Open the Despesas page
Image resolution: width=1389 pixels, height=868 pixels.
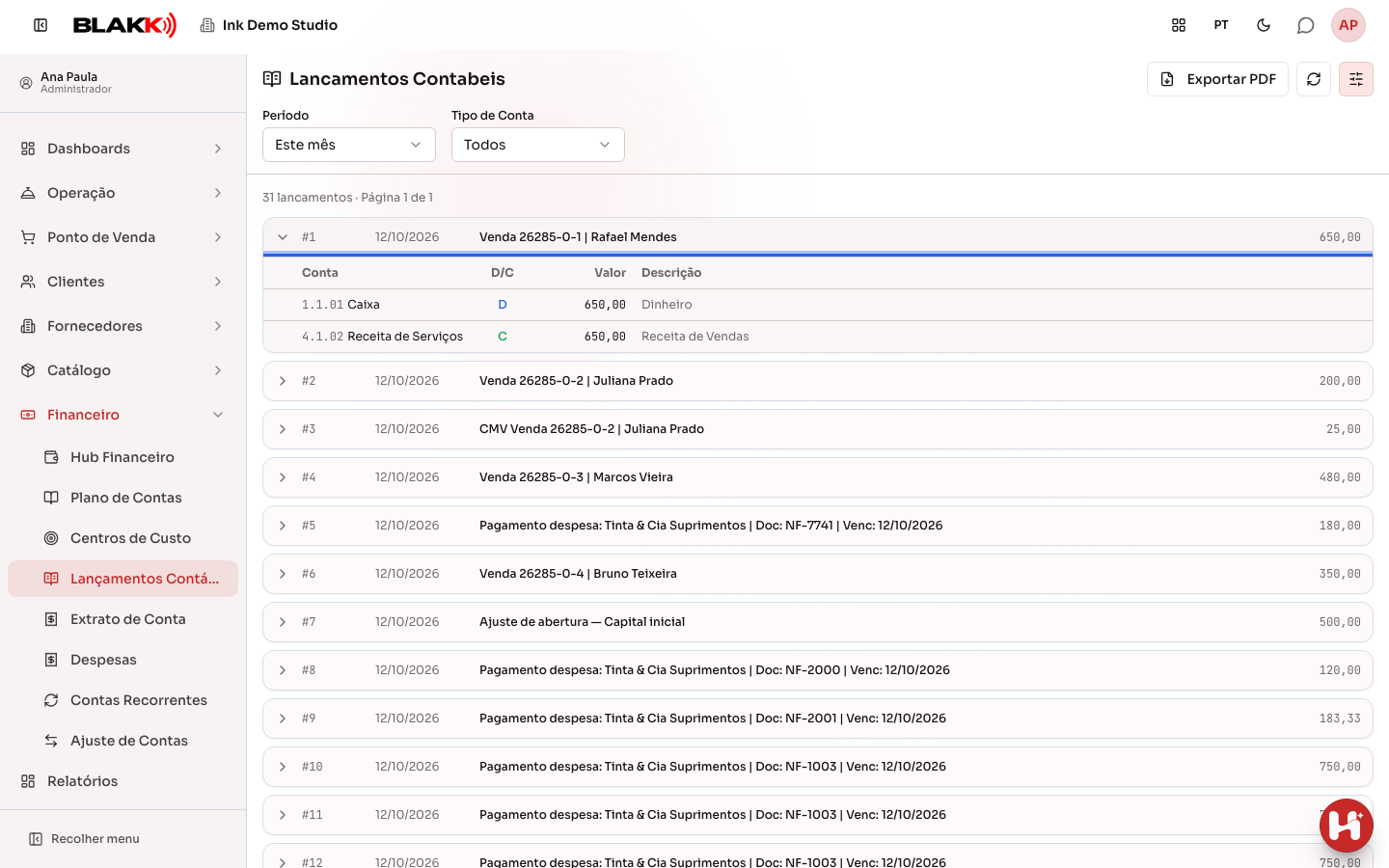pos(123,660)
